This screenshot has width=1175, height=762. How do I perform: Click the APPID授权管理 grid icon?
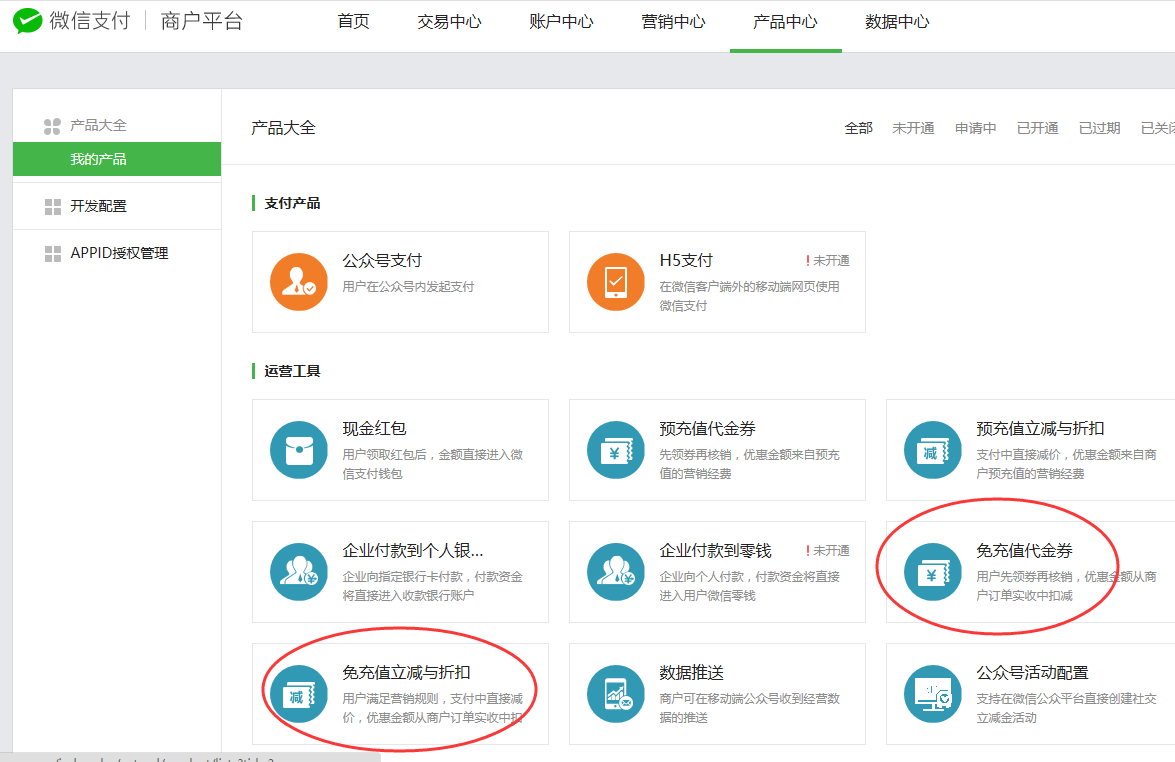pos(52,254)
